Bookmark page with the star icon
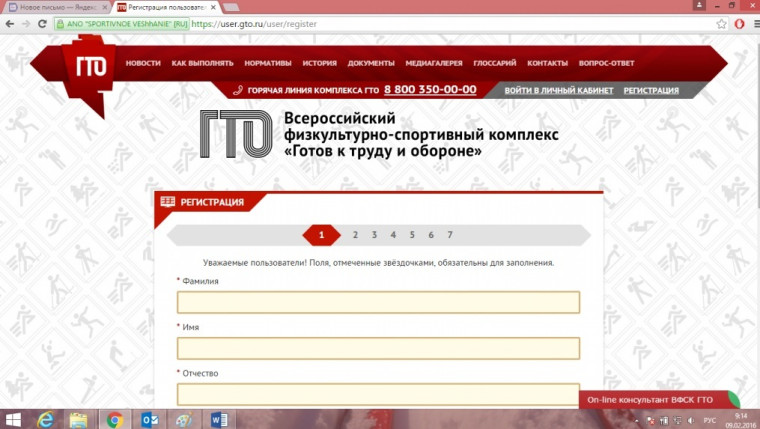Viewport: 760px width, 429px height. point(722,24)
